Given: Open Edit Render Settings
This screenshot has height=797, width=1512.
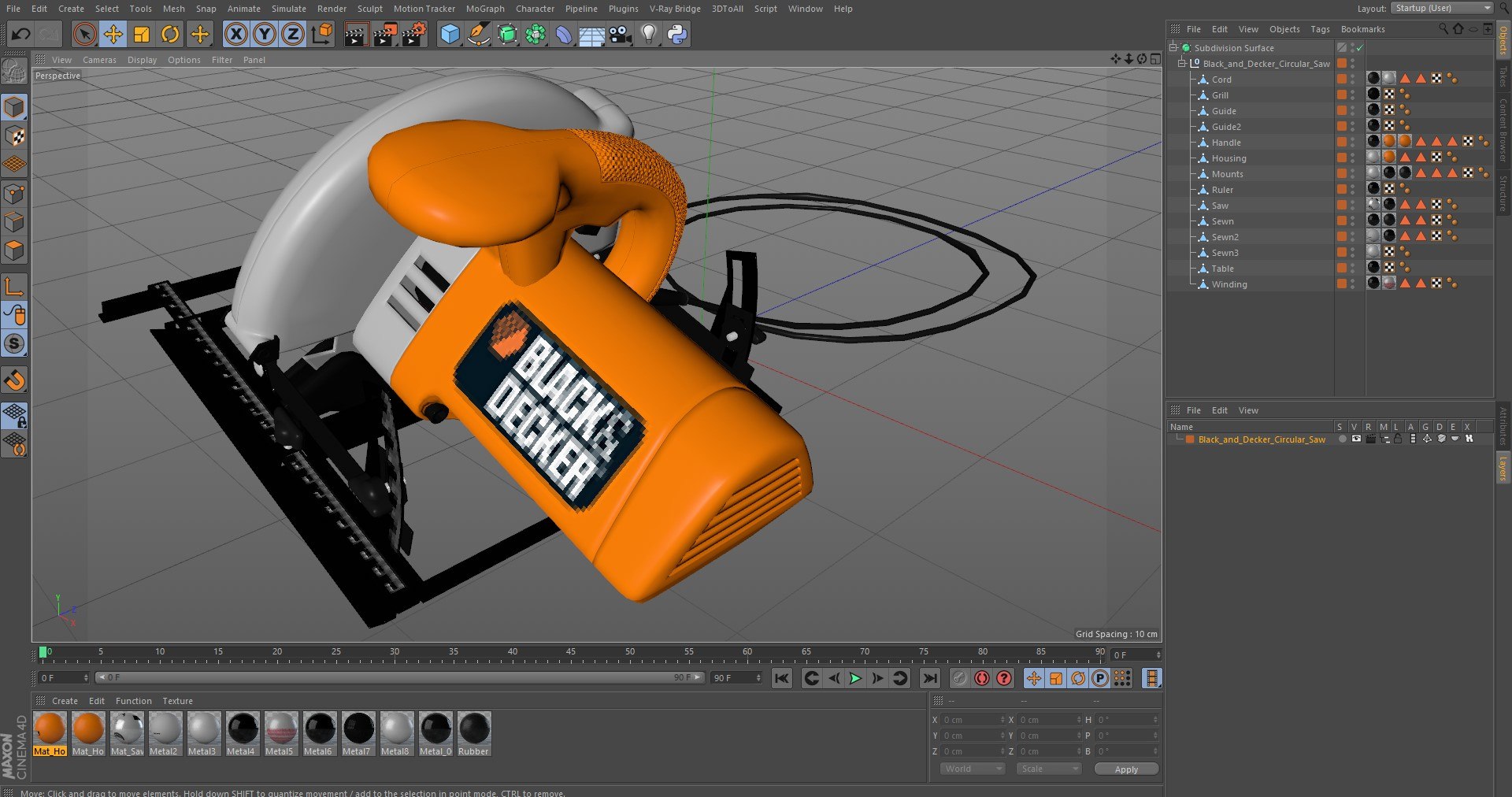Looking at the screenshot, I should point(414,34).
